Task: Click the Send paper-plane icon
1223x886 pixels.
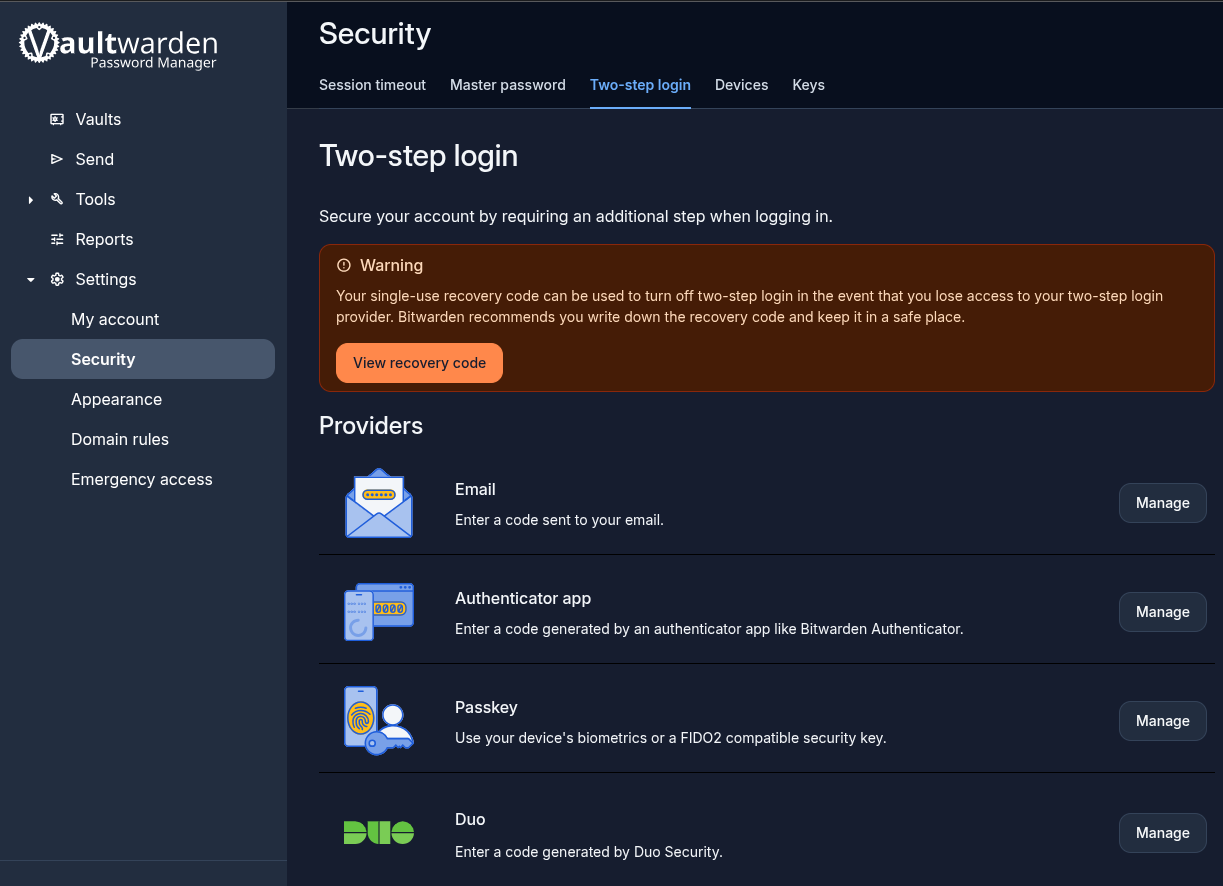Action: coord(57,159)
